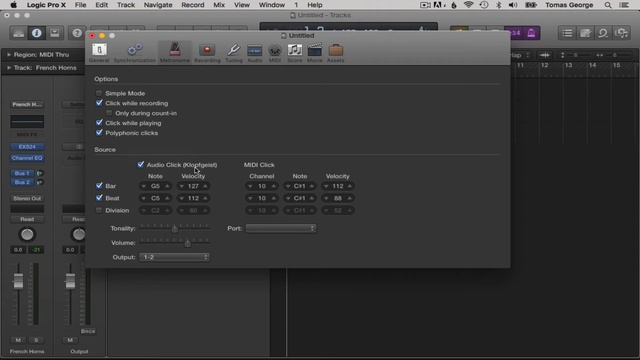Image resolution: width=640 pixels, height=360 pixels.
Task: Decrease Beat MIDI velocity 88 stepper
Action: pyautogui.click(x=326, y=198)
